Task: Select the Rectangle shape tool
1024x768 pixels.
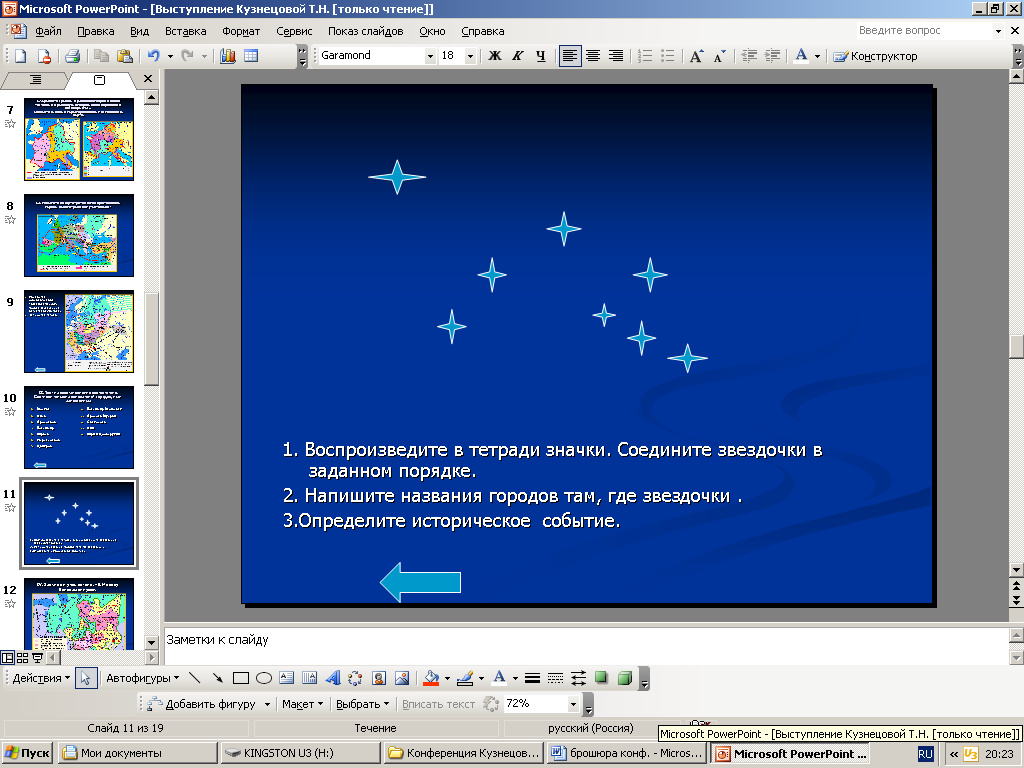Action: pos(240,678)
